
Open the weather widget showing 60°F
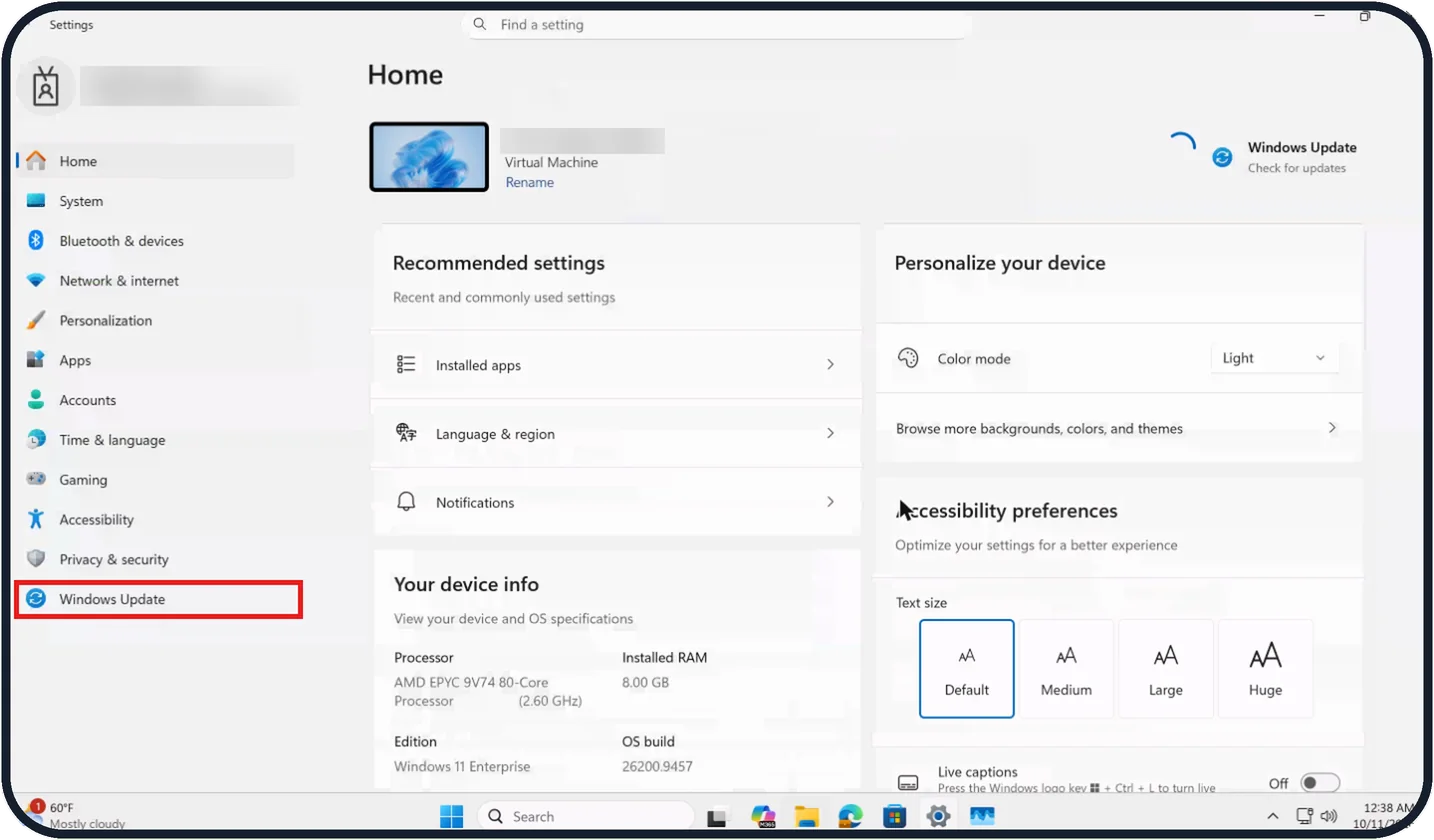pos(76,815)
